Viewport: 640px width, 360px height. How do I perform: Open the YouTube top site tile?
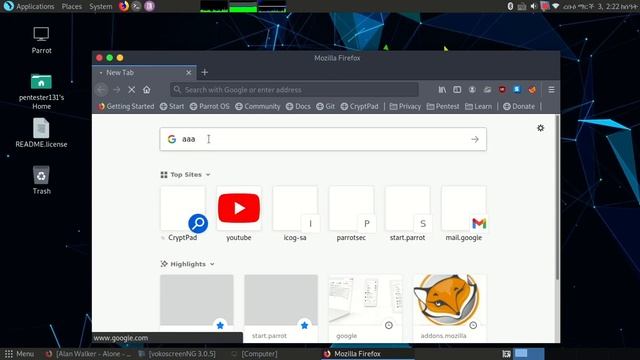pos(239,213)
